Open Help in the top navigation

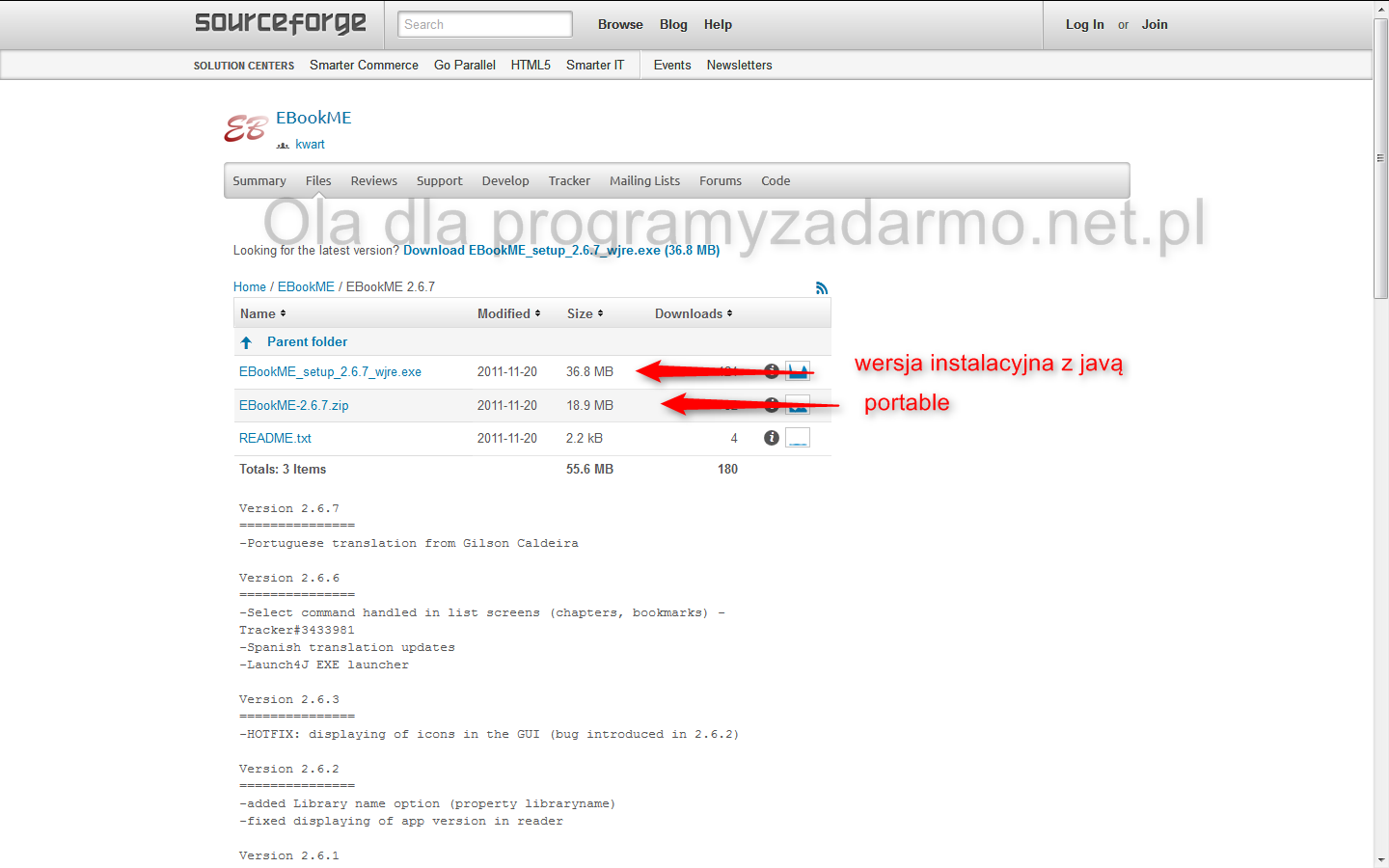tap(718, 24)
